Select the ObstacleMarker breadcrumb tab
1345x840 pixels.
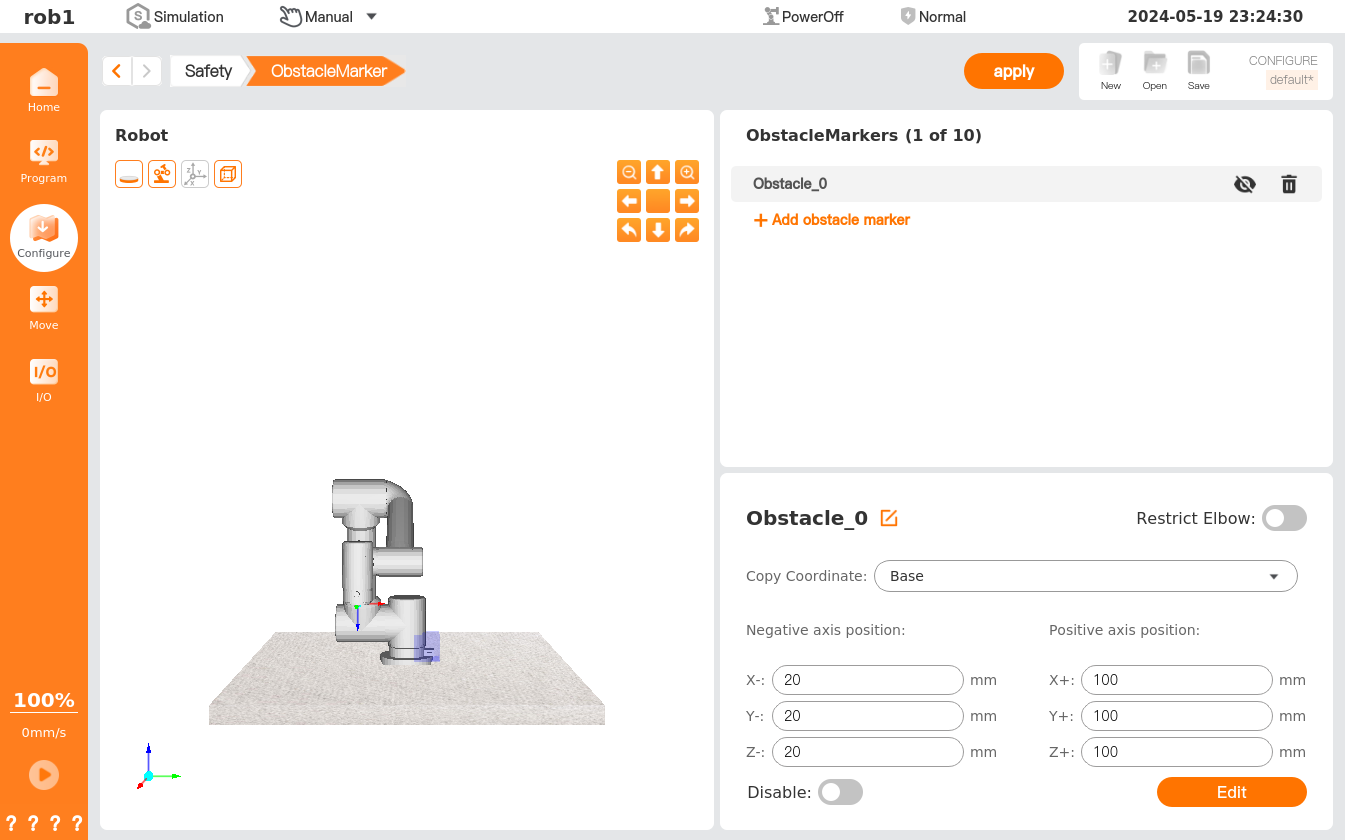coord(328,71)
